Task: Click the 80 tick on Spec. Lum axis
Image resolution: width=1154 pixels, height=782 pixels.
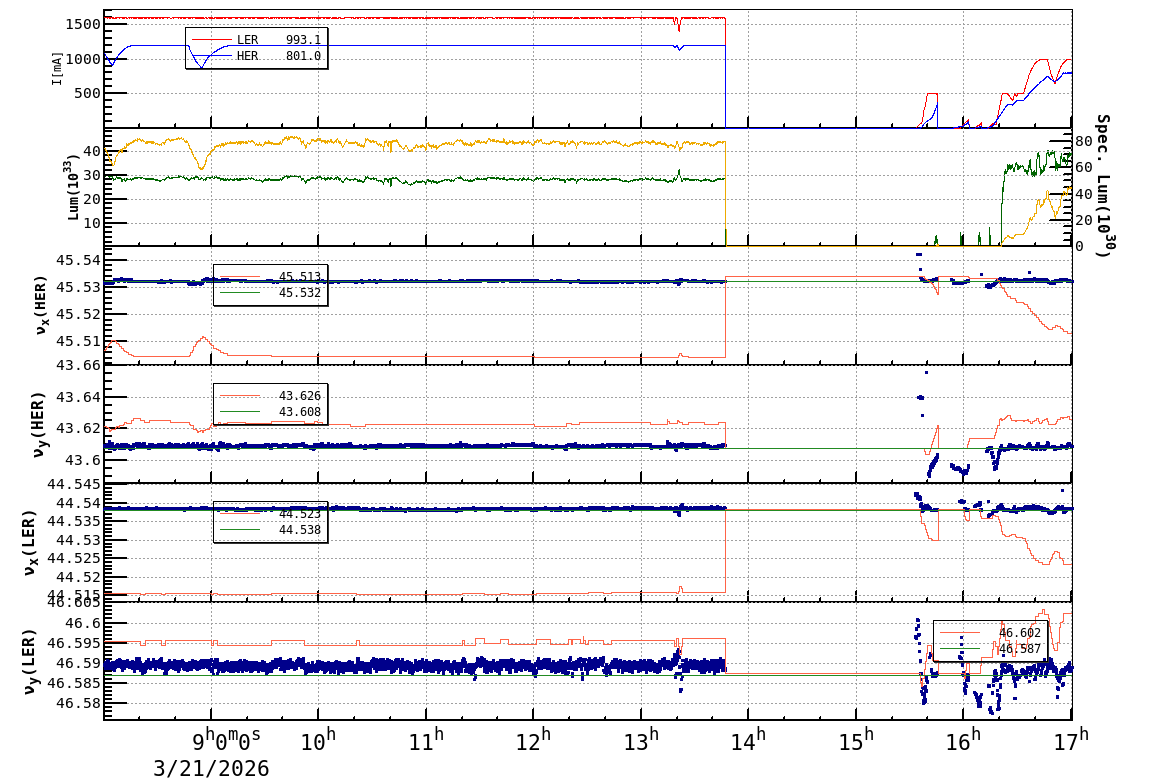Action: click(x=1083, y=141)
